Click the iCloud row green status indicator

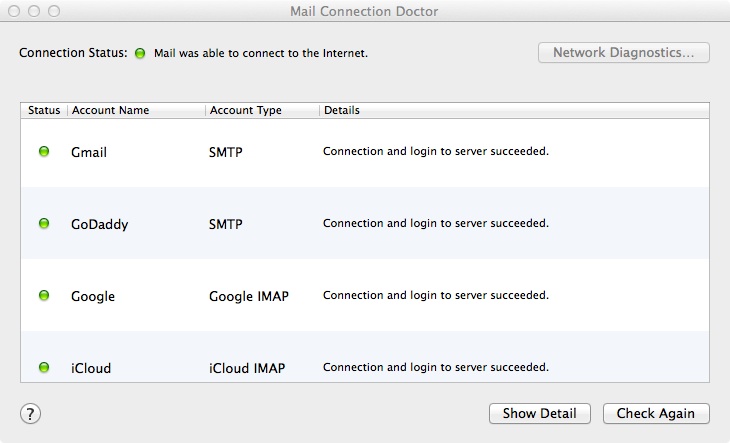coord(44,368)
